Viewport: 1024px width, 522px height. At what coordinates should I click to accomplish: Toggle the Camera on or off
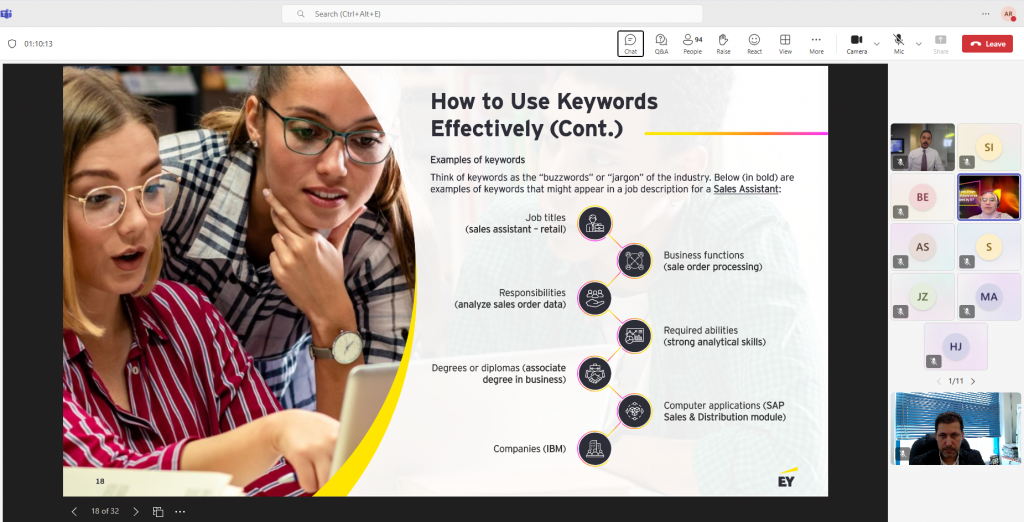click(856, 43)
